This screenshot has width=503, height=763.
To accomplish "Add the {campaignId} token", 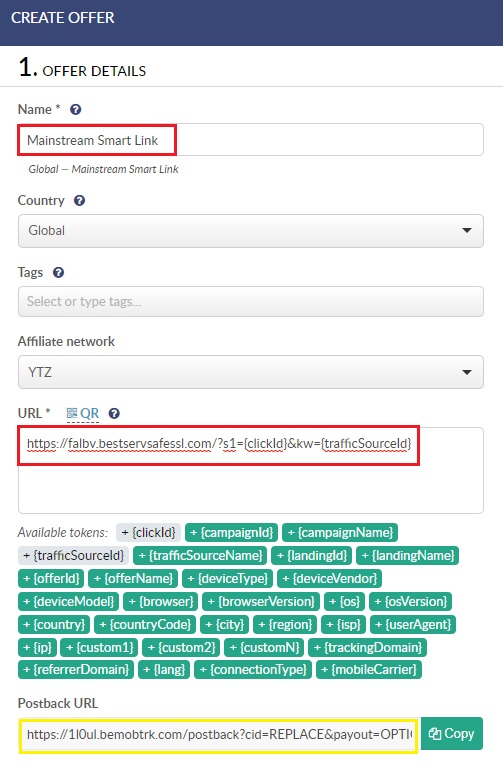I will pyautogui.click(x=232, y=532).
